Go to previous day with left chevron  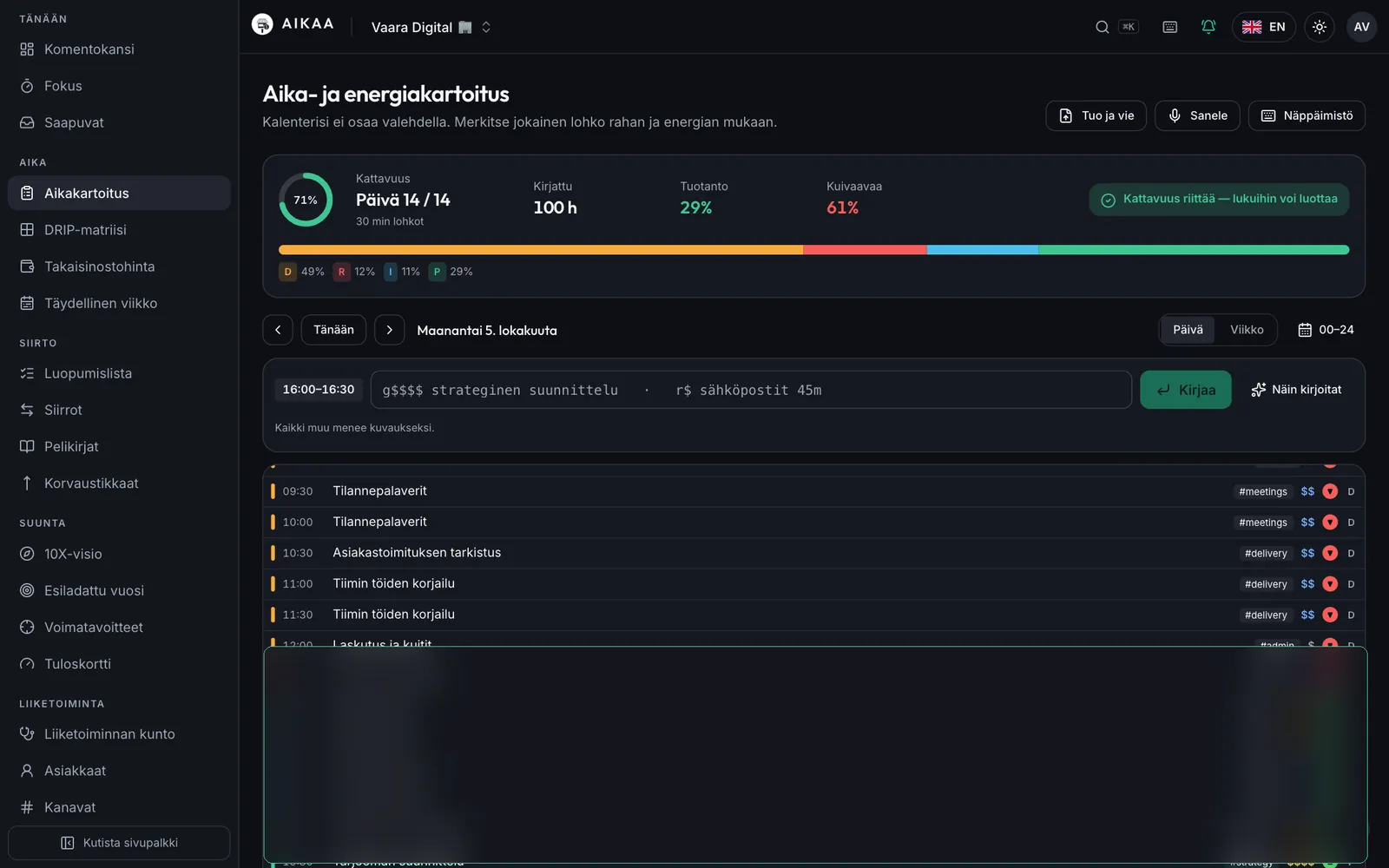click(x=278, y=330)
